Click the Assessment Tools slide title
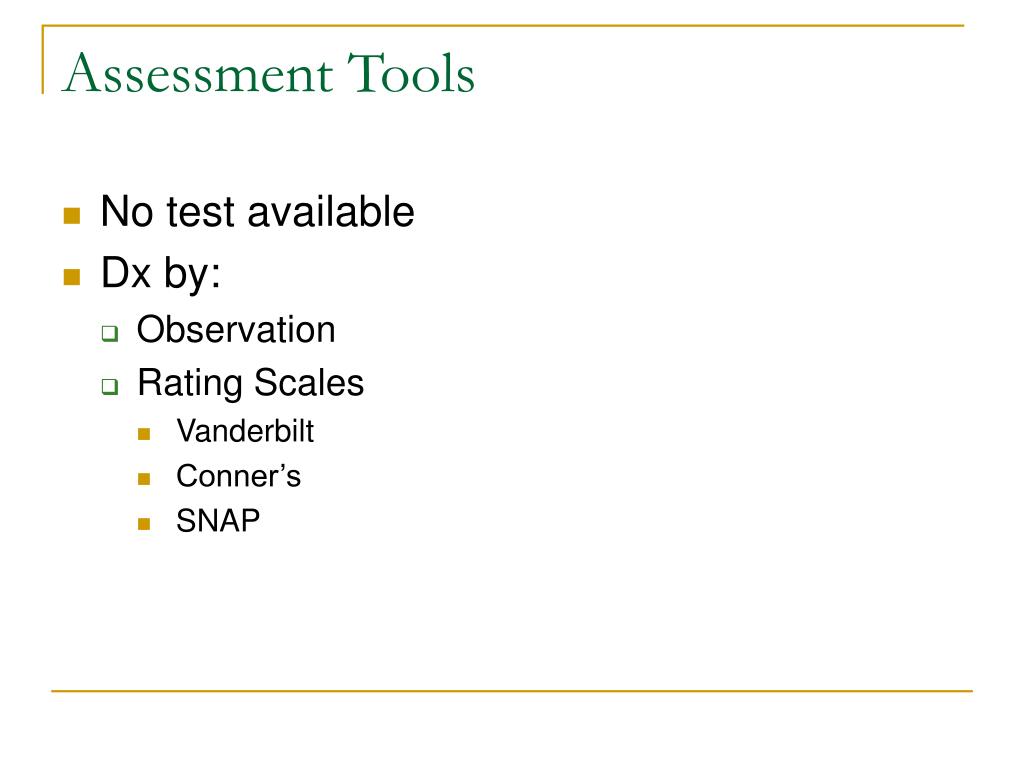Screen dimensions: 1024x768 click(x=268, y=73)
